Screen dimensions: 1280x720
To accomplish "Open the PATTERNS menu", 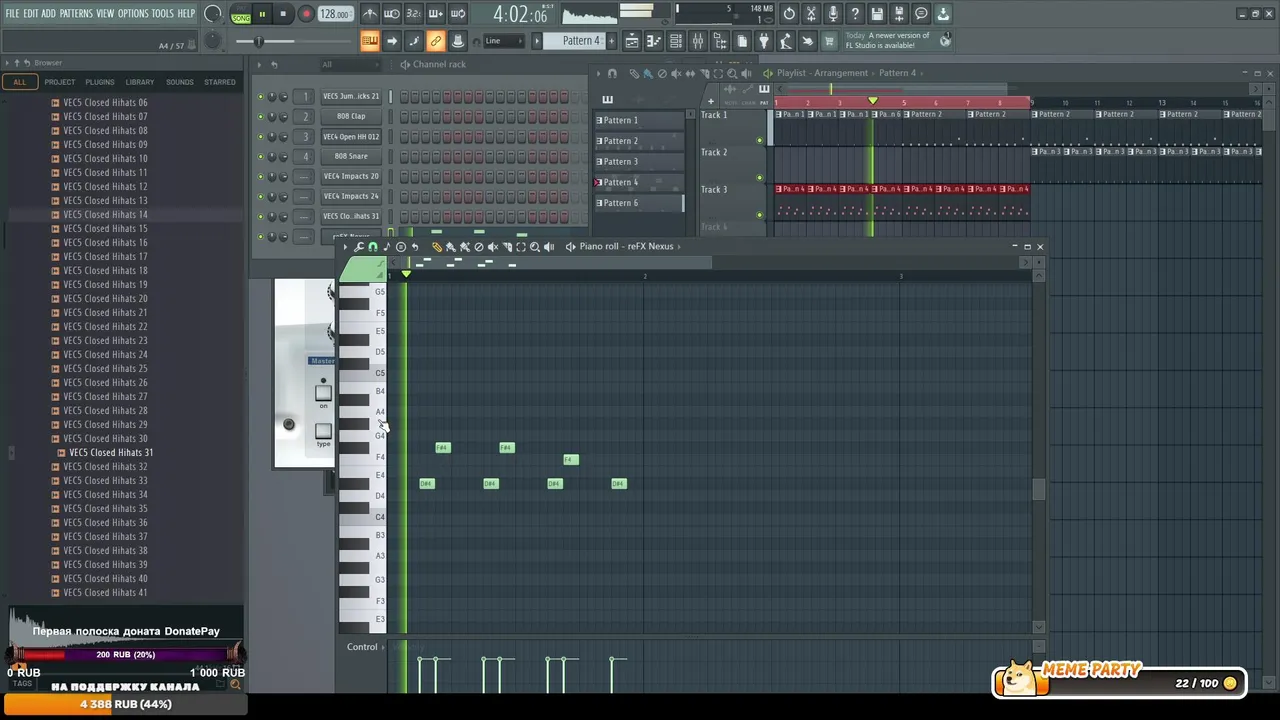I will (76, 14).
